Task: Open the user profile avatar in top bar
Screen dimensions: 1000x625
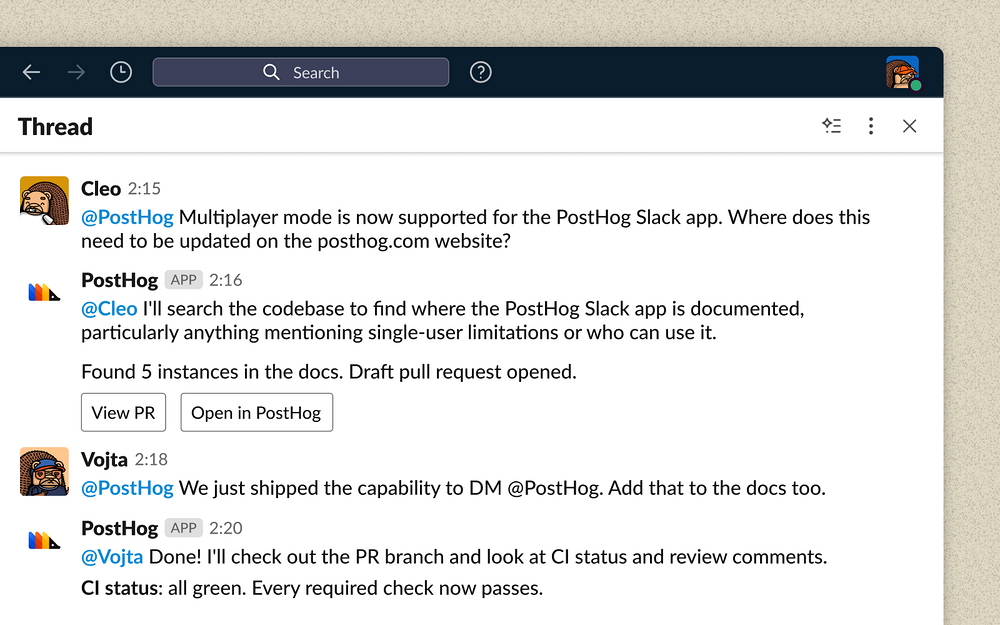Action: 902,72
